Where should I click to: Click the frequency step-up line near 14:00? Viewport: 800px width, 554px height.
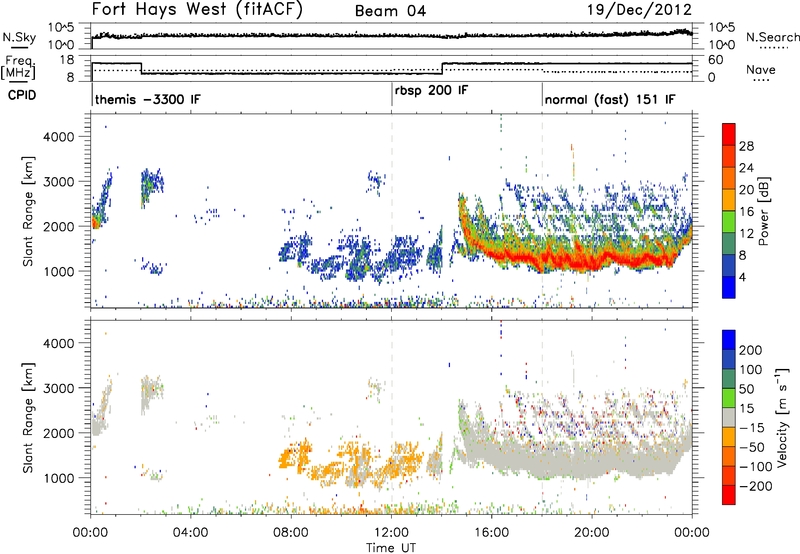(442, 68)
